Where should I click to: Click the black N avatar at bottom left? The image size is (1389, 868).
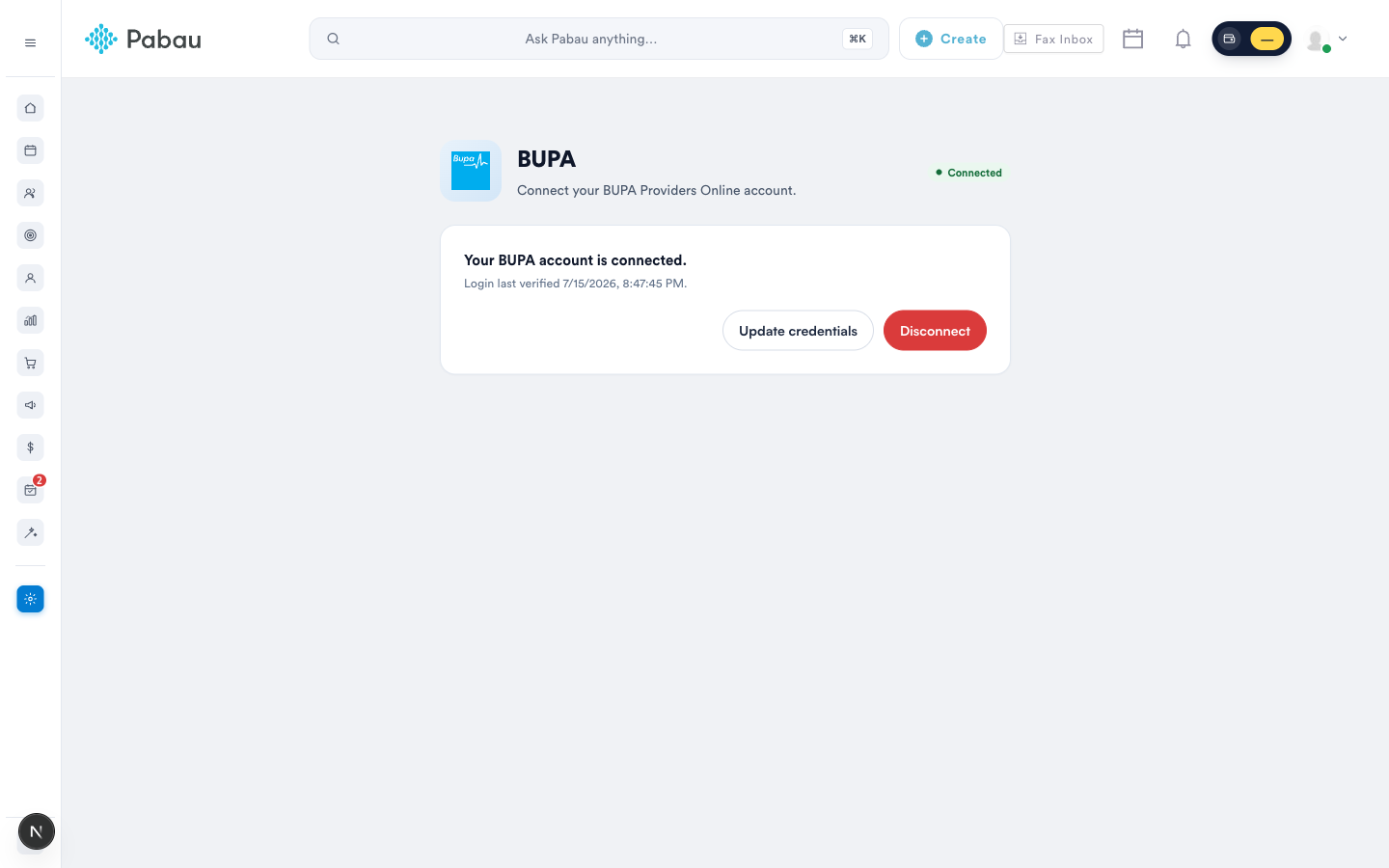coord(37,831)
